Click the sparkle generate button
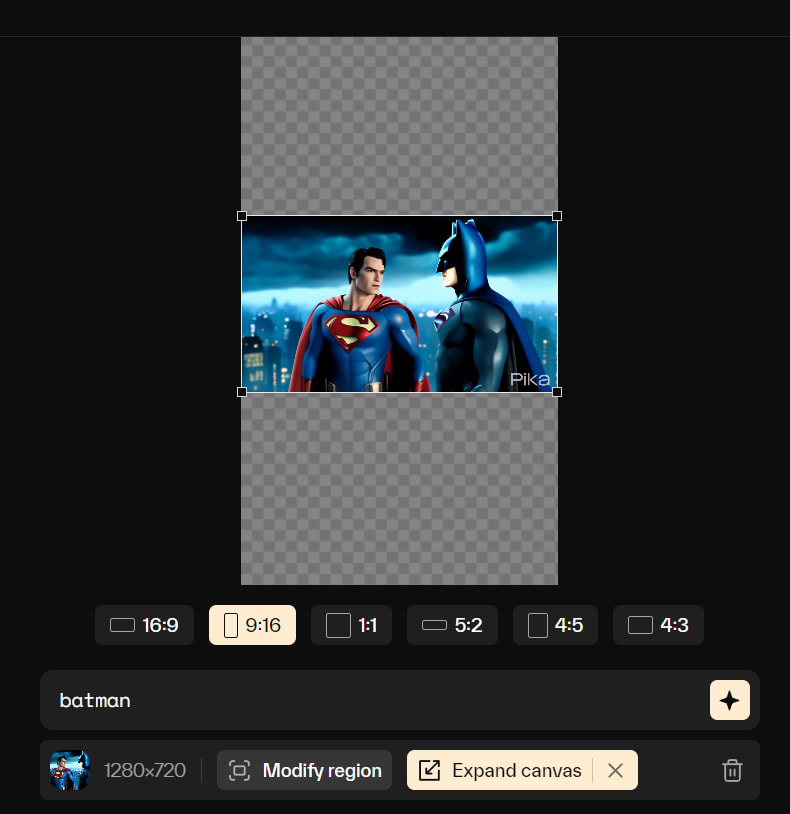The height and width of the screenshot is (814, 790). [729, 700]
